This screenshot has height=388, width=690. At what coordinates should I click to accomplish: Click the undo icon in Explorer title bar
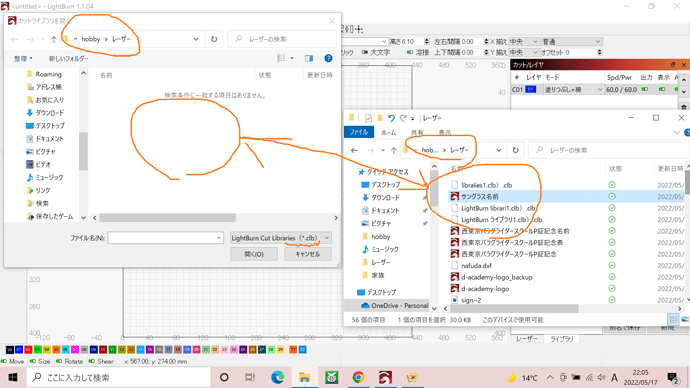pos(391,118)
